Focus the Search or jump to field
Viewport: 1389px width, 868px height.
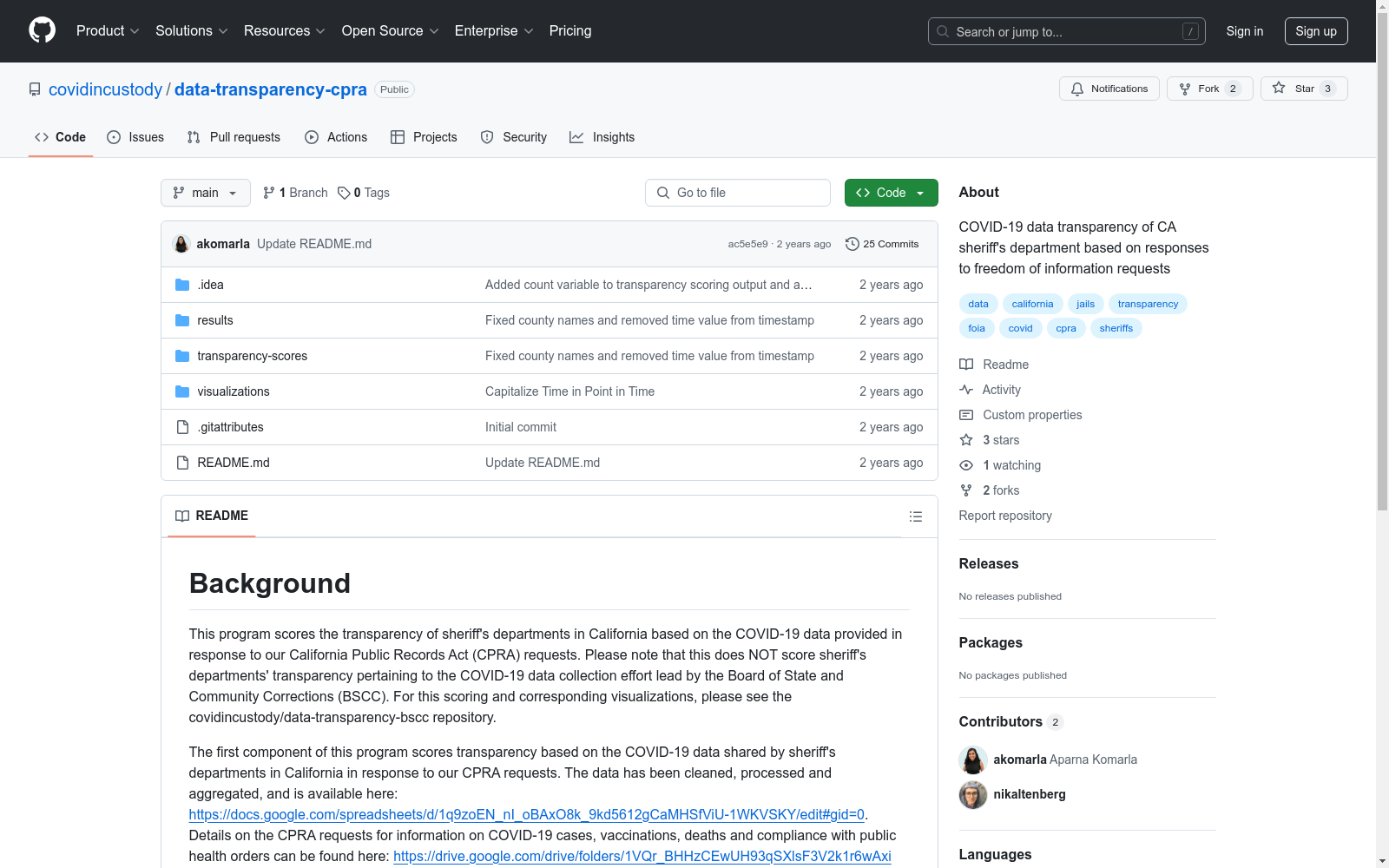click(1067, 31)
